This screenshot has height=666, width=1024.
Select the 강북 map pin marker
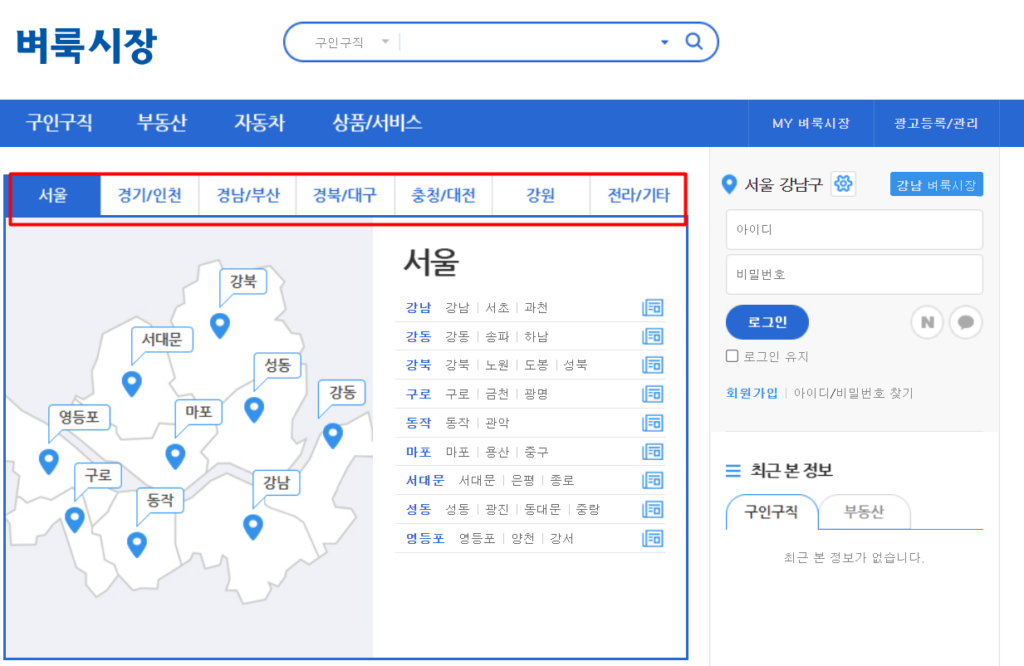[220, 325]
